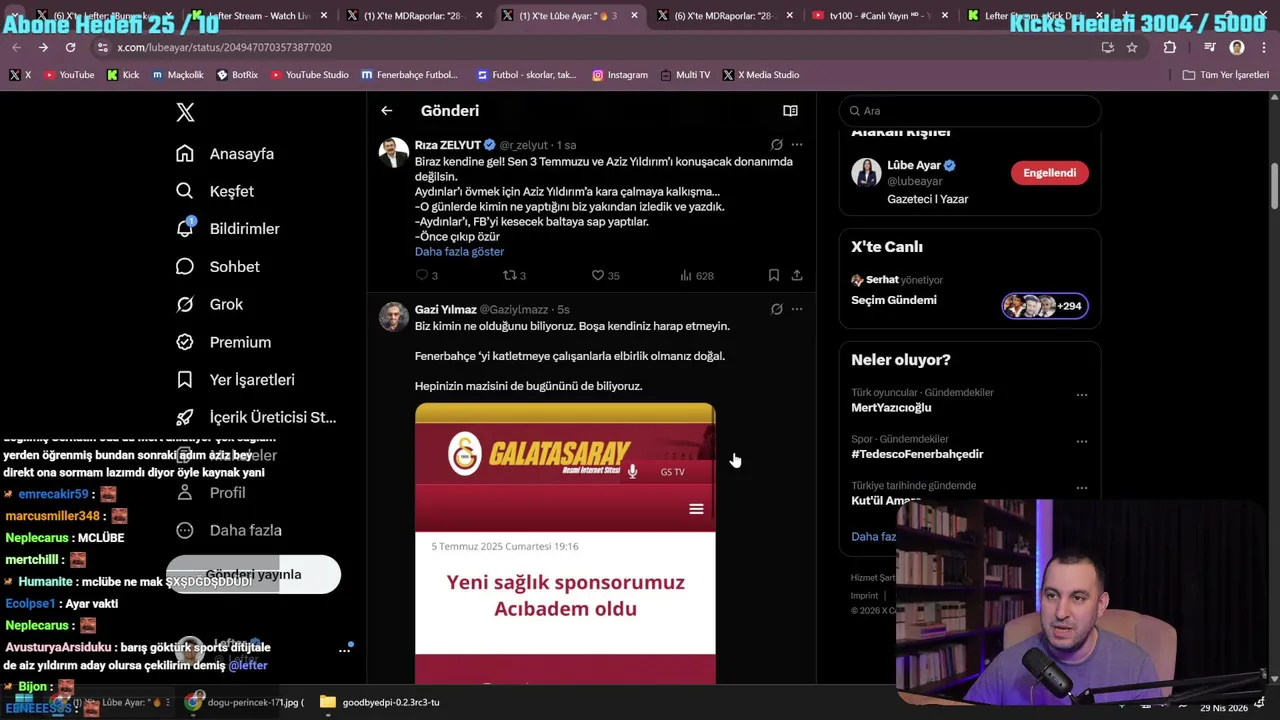This screenshot has height=720, width=1280.
Task: Open more options on Rıza ZELYUT post
Action: 797,145
